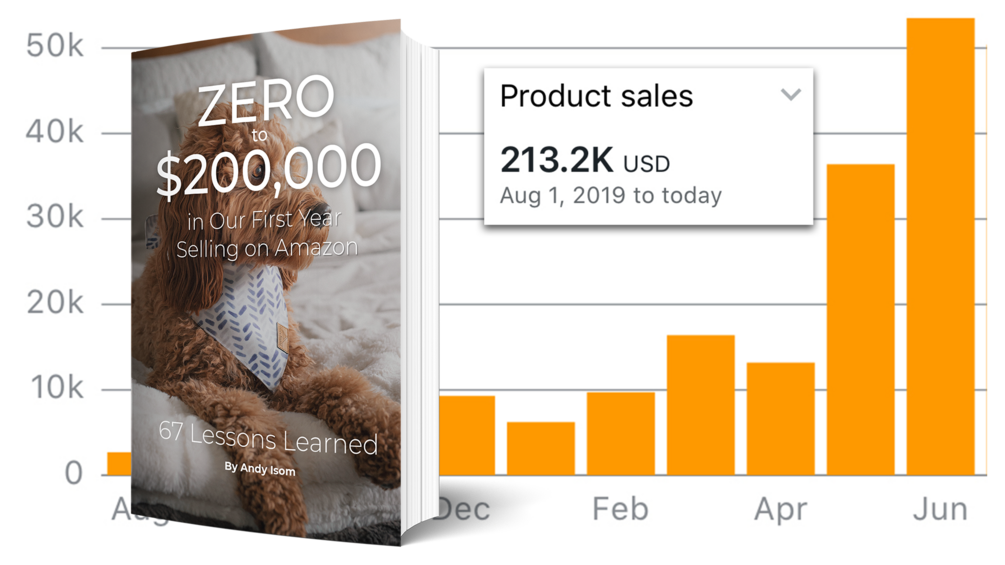Image resolution: width=1005 pixels, height=565 pixels.
Task: Click the 50k y-axis label
Action: pyautogui.click(x=55, y=49)
